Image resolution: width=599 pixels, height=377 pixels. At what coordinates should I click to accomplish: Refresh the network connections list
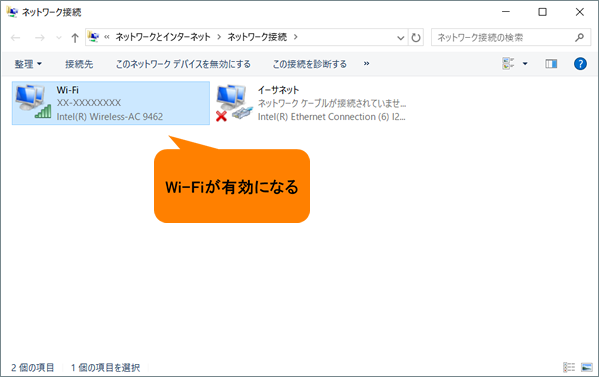point(416,37)
